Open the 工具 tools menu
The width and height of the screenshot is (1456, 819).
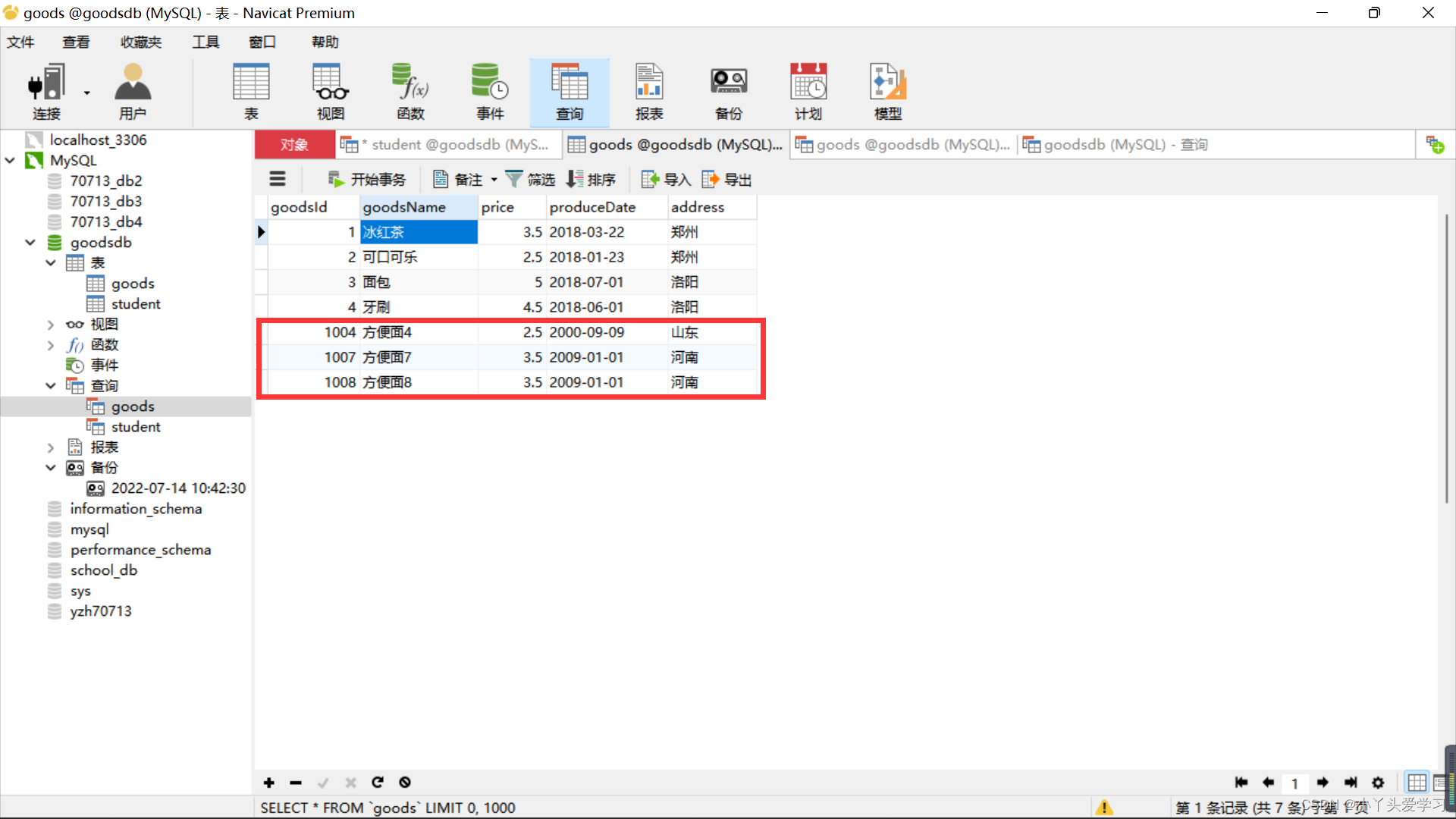click(x=206, y=42)
